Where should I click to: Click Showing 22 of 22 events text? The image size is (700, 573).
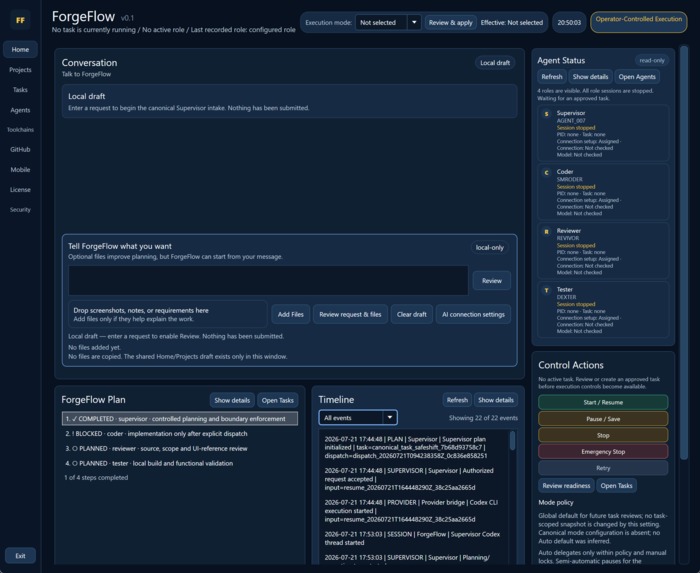483,418
